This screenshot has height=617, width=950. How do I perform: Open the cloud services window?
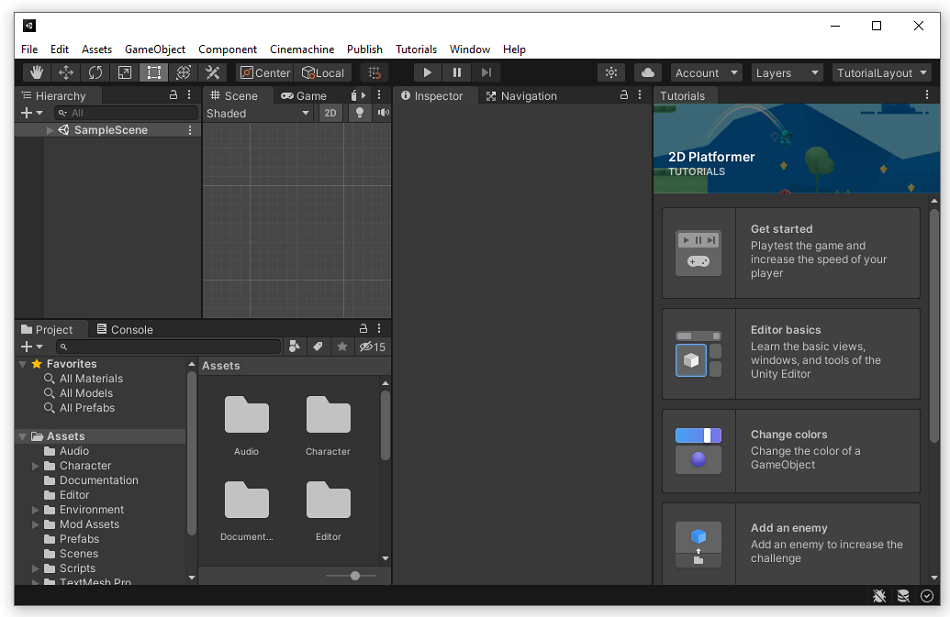[648, 73]
